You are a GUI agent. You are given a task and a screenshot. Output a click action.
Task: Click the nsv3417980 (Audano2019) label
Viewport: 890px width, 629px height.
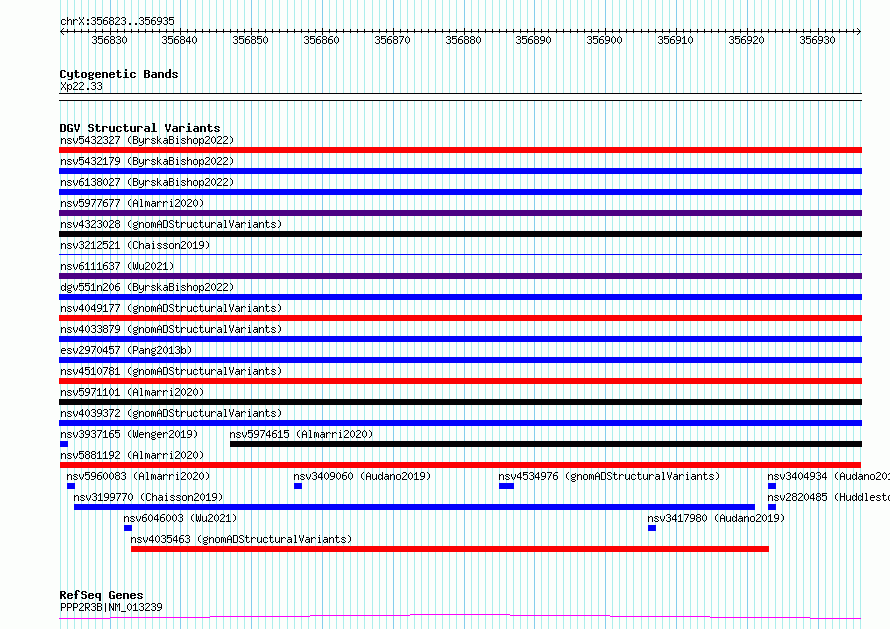(716, 518)
